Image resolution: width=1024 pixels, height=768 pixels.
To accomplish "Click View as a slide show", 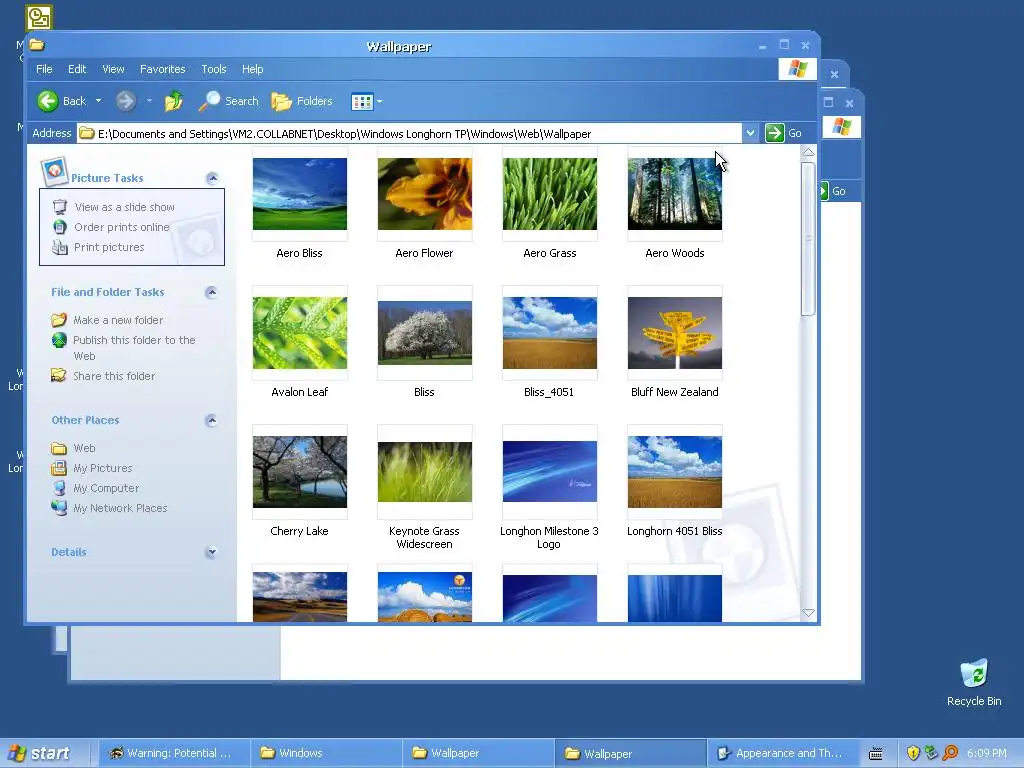I will 124,207.
